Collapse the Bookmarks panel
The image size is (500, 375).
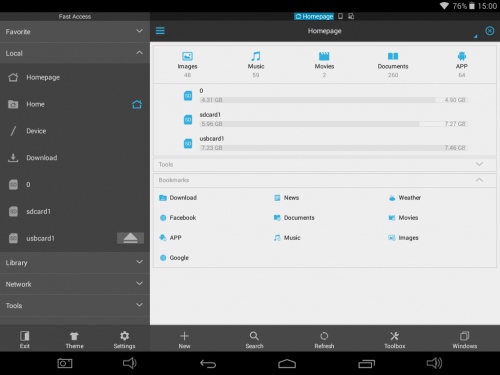click(x=325, y=180)
